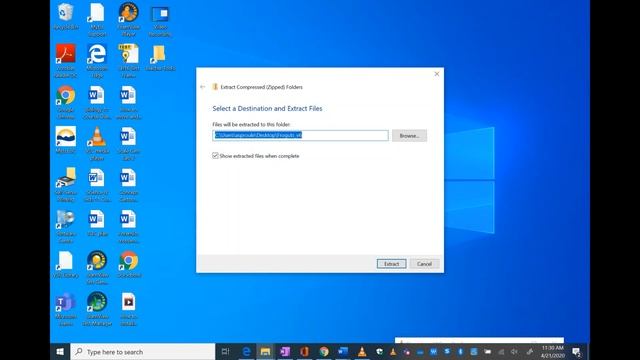Select the video file icon on the desktop

click(x=129, y=309)
